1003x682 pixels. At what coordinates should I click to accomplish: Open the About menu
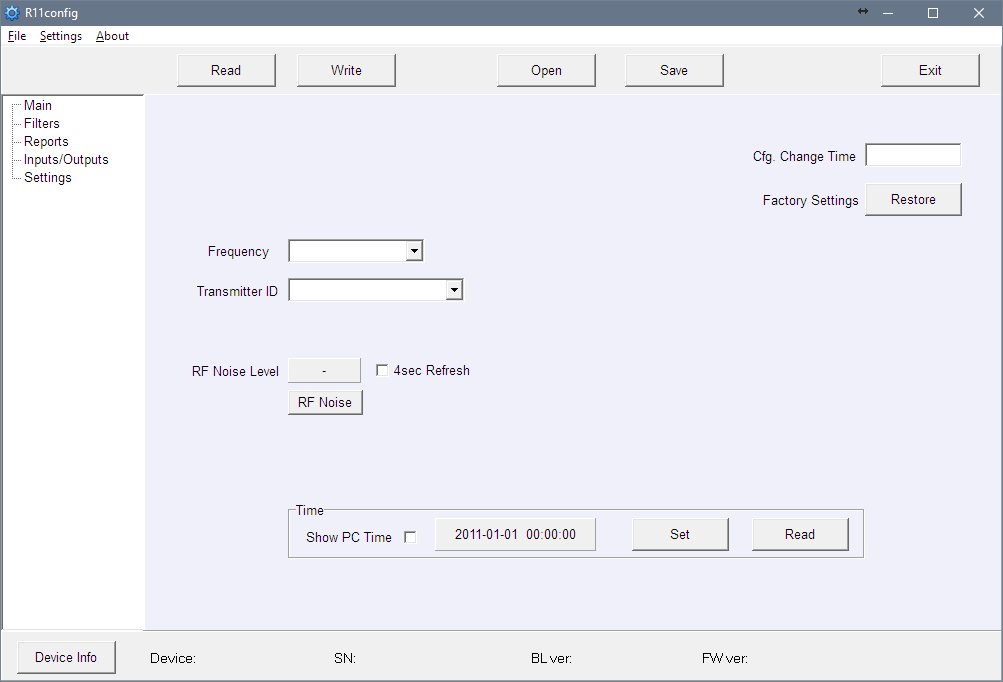pyautogui.click(x=111, y=36)
